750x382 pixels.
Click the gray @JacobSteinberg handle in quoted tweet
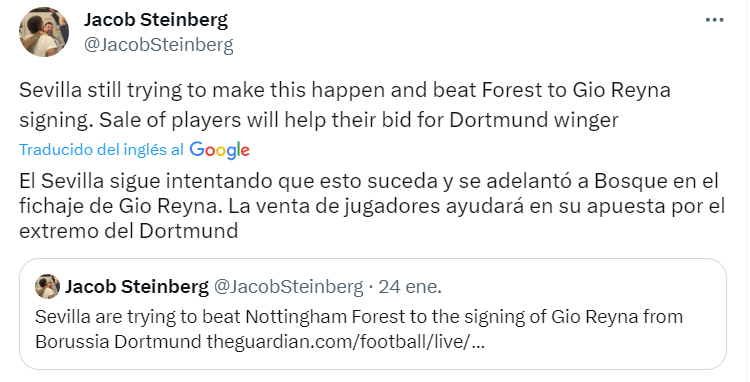288,287
